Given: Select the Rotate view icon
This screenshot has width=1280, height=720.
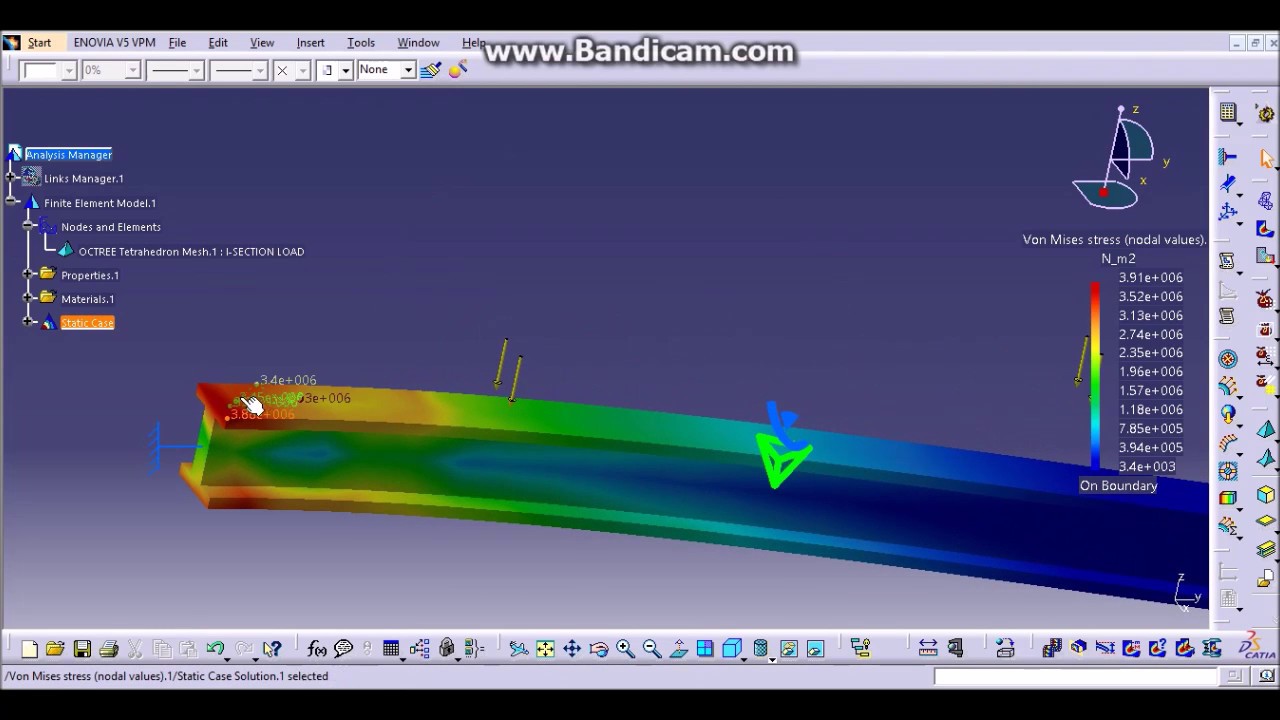Looking at the screenshot, I should click(599, 649).
